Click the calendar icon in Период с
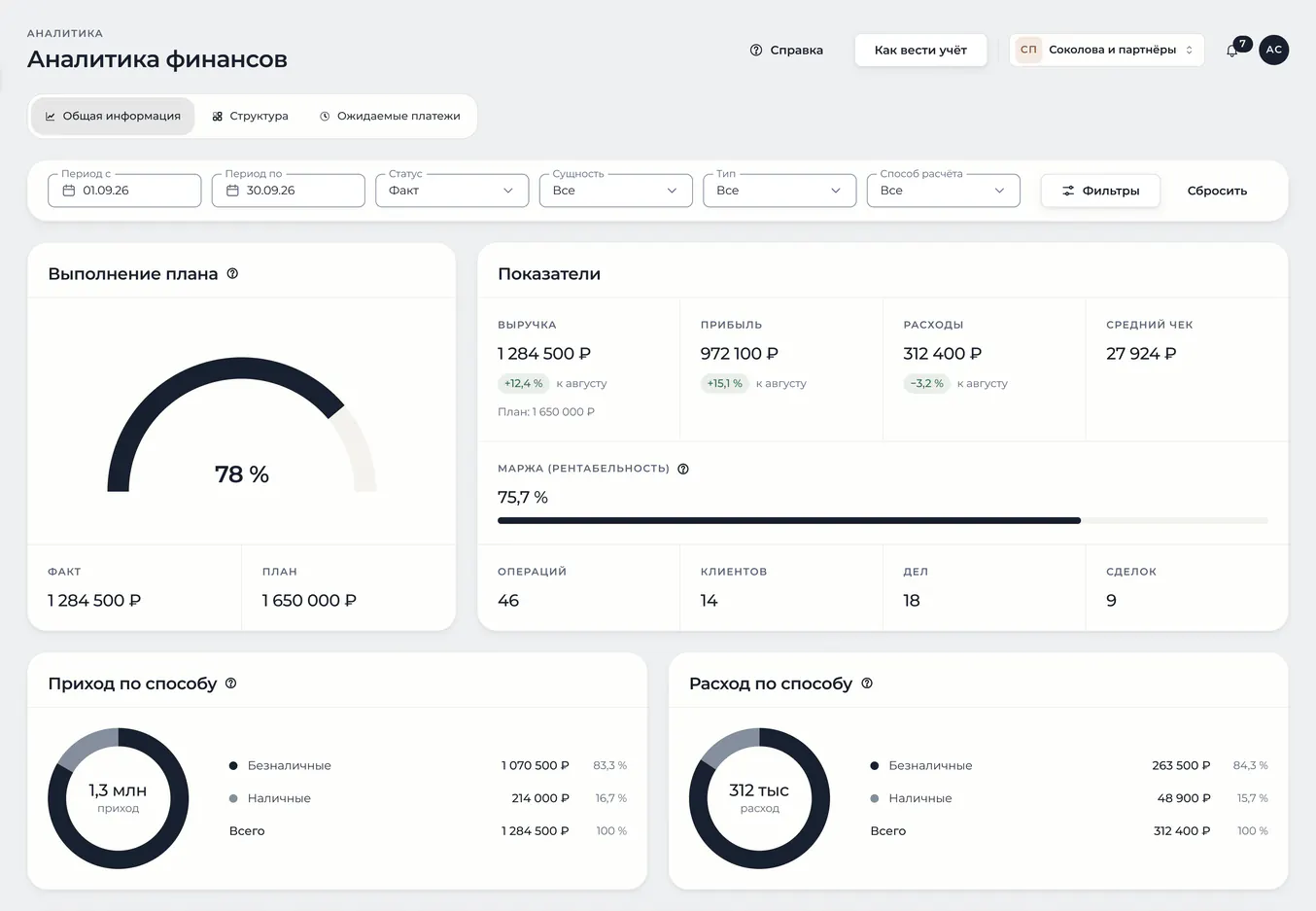Image resolution: width=1316 pixels, height=911 pixels. tap(69, 191)
